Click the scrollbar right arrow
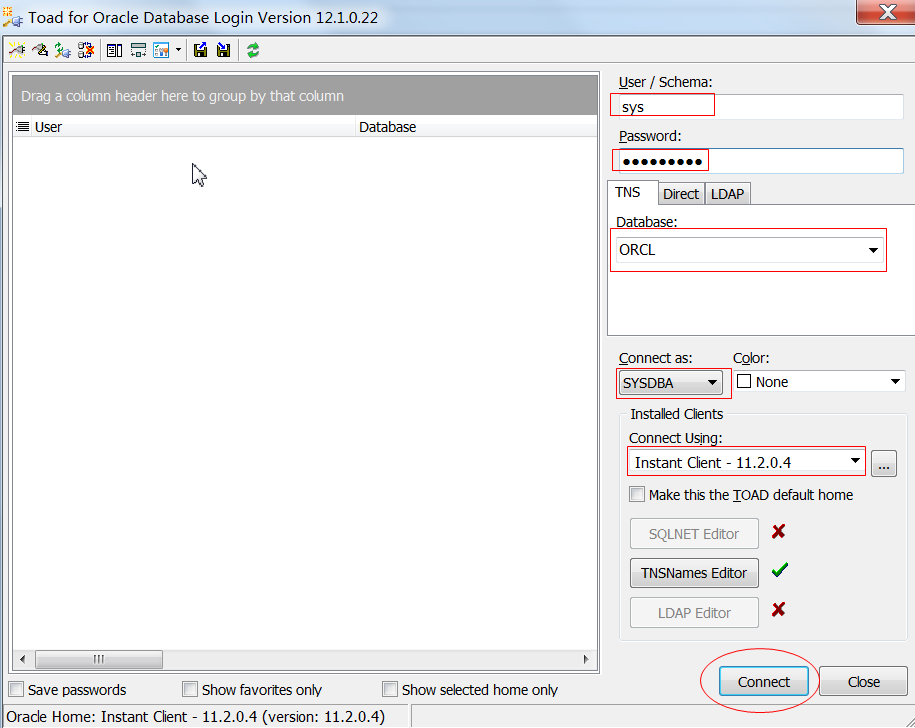Screen dimensions: 915x728 [586, 659]
